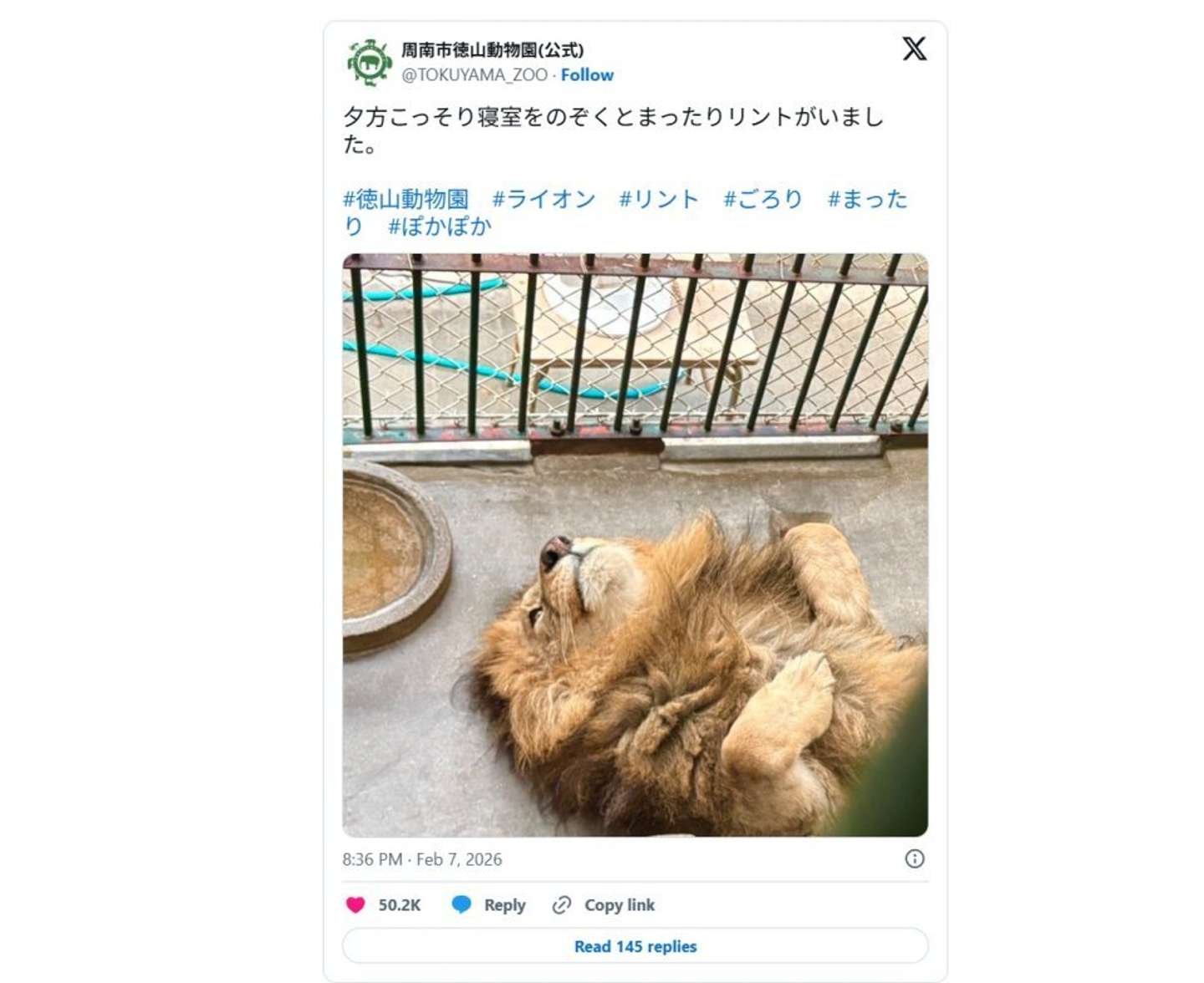This screenshot has width=1204, height=983.
Task: Open the #リント hashtag
Action: tap(658, 199)
